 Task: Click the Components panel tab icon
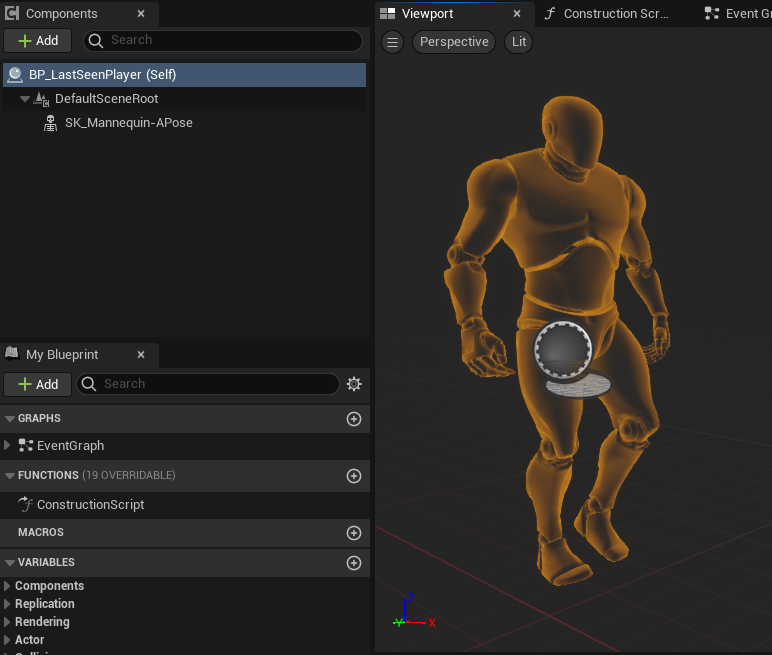click(12, 13)
